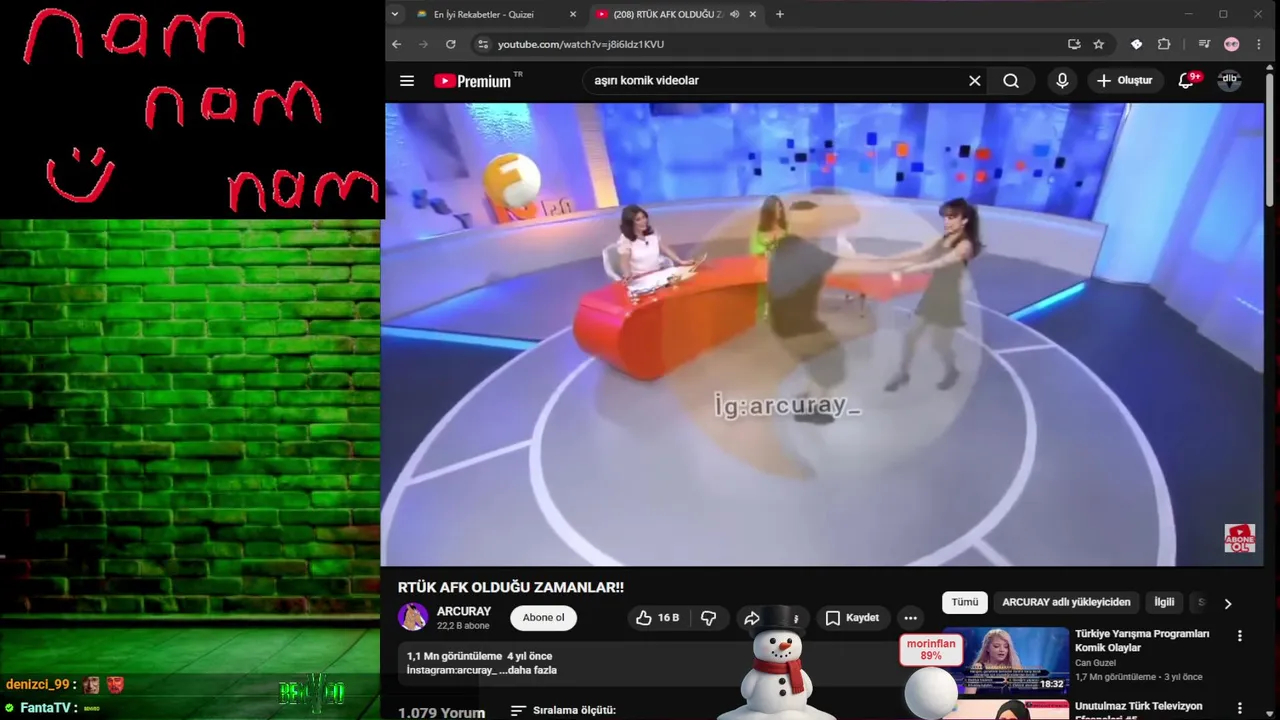Select the Tümü filter chip
The image size is (1280, 720).
965,602
